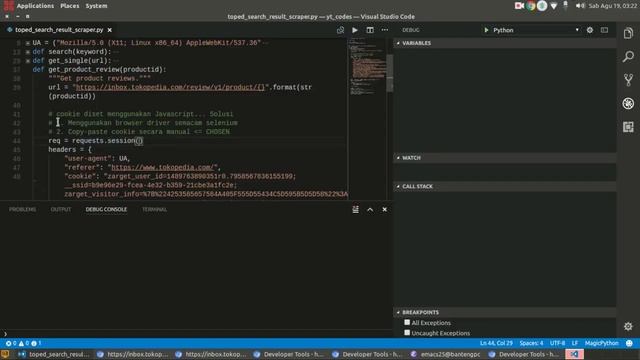Click the errors and warnings status bar indicator
This screenshot has width=640, height=360.
tap(23, 343)
